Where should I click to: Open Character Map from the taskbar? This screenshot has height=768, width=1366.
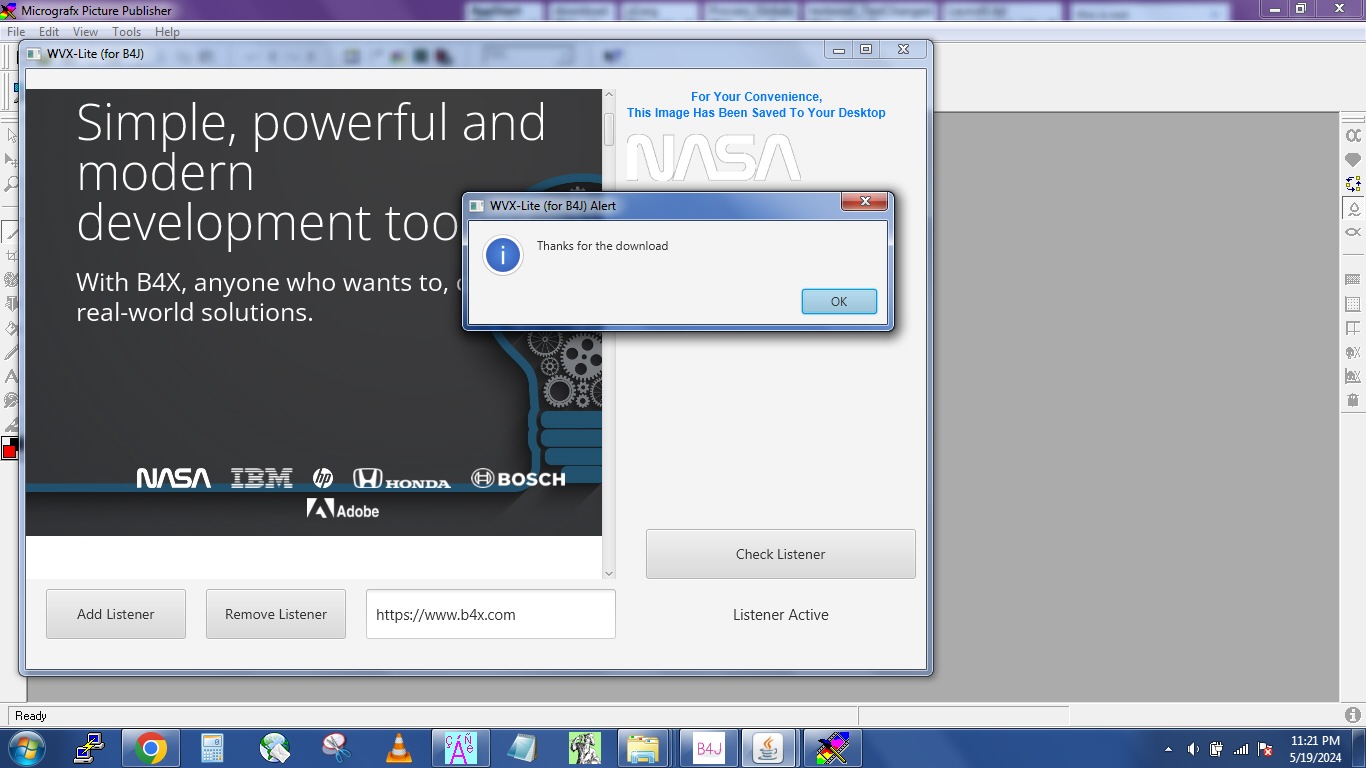tap(460, 748)
